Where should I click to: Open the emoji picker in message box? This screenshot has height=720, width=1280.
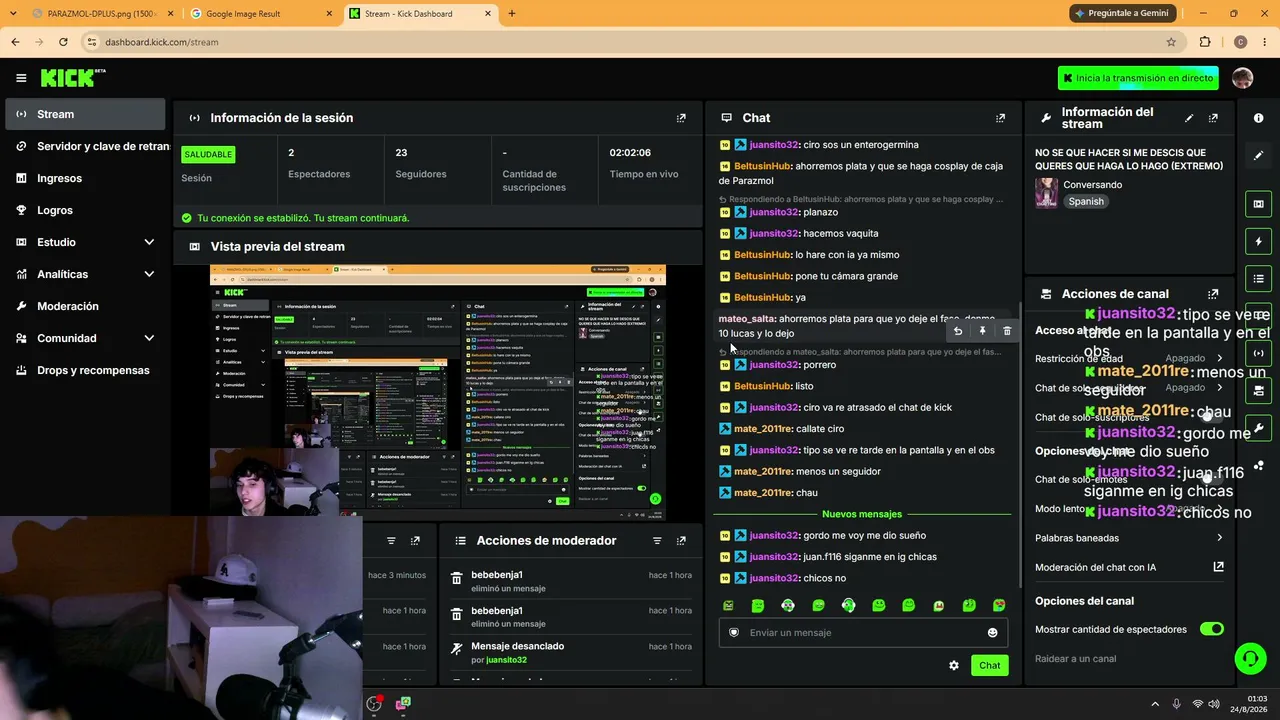pyautogui.click(x=992, y=632)
